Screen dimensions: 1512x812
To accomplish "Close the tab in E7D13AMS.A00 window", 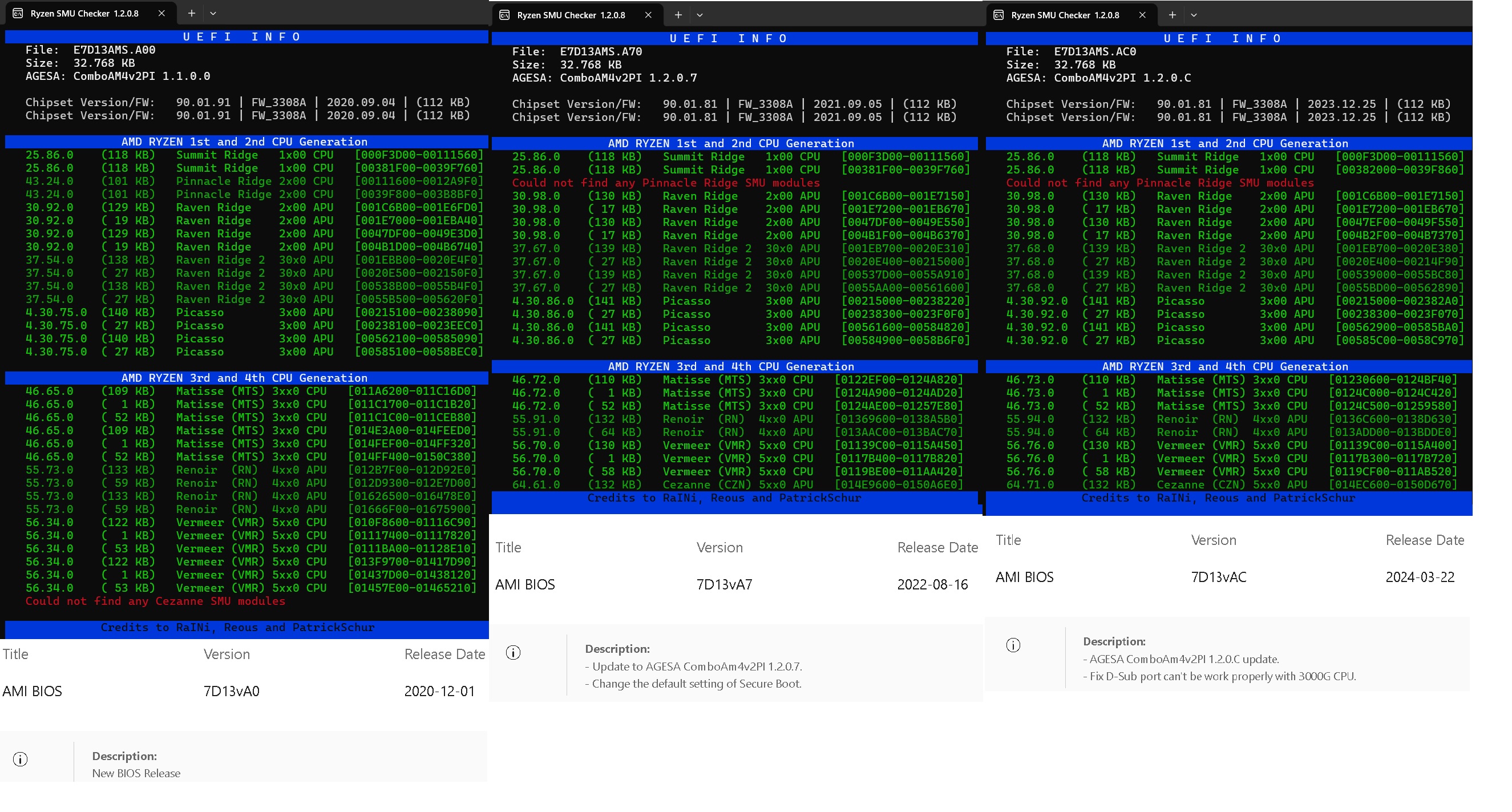I will point(161,13).
